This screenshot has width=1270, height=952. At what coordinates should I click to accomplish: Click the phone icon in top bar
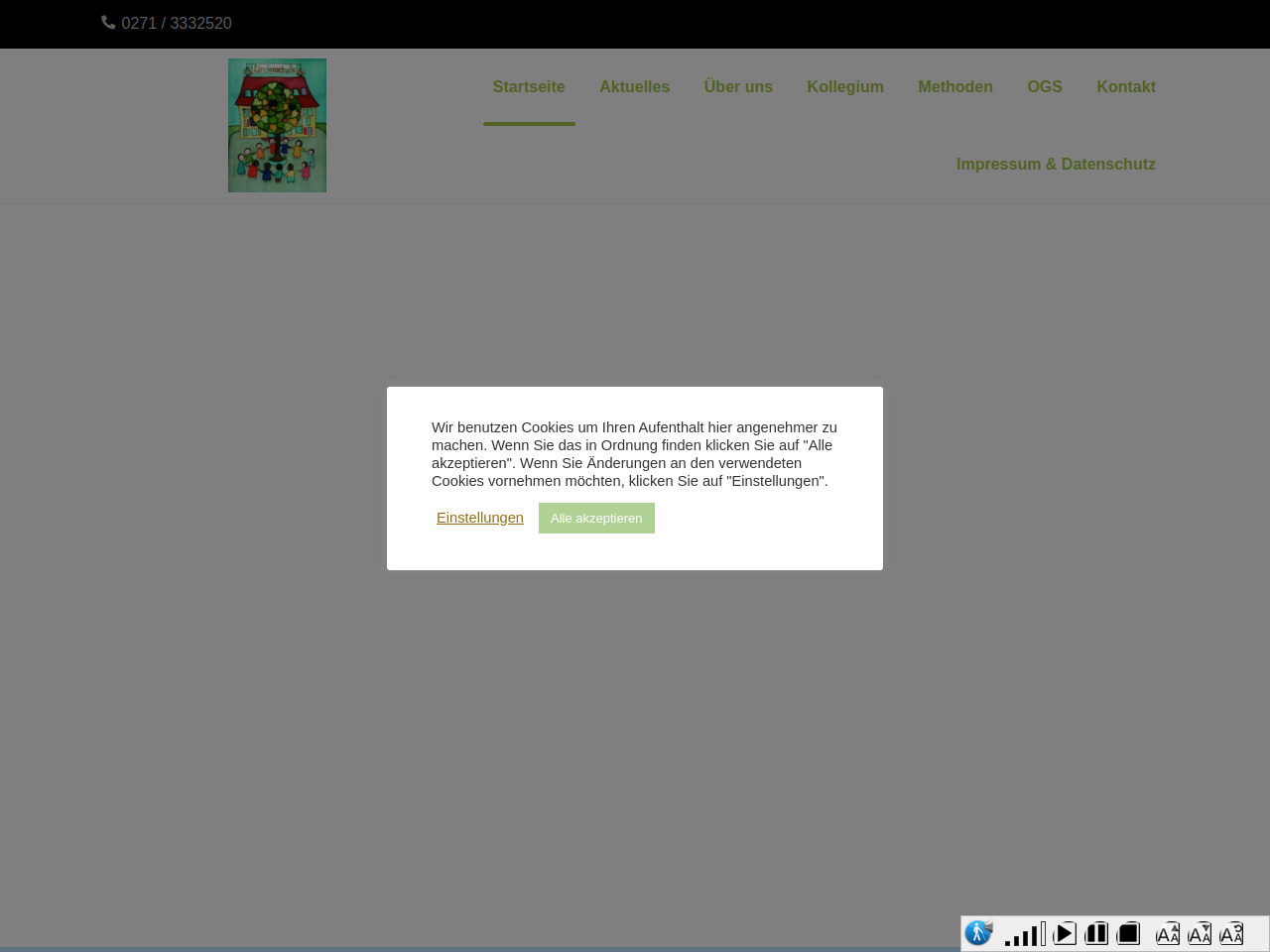coord(108,23)
